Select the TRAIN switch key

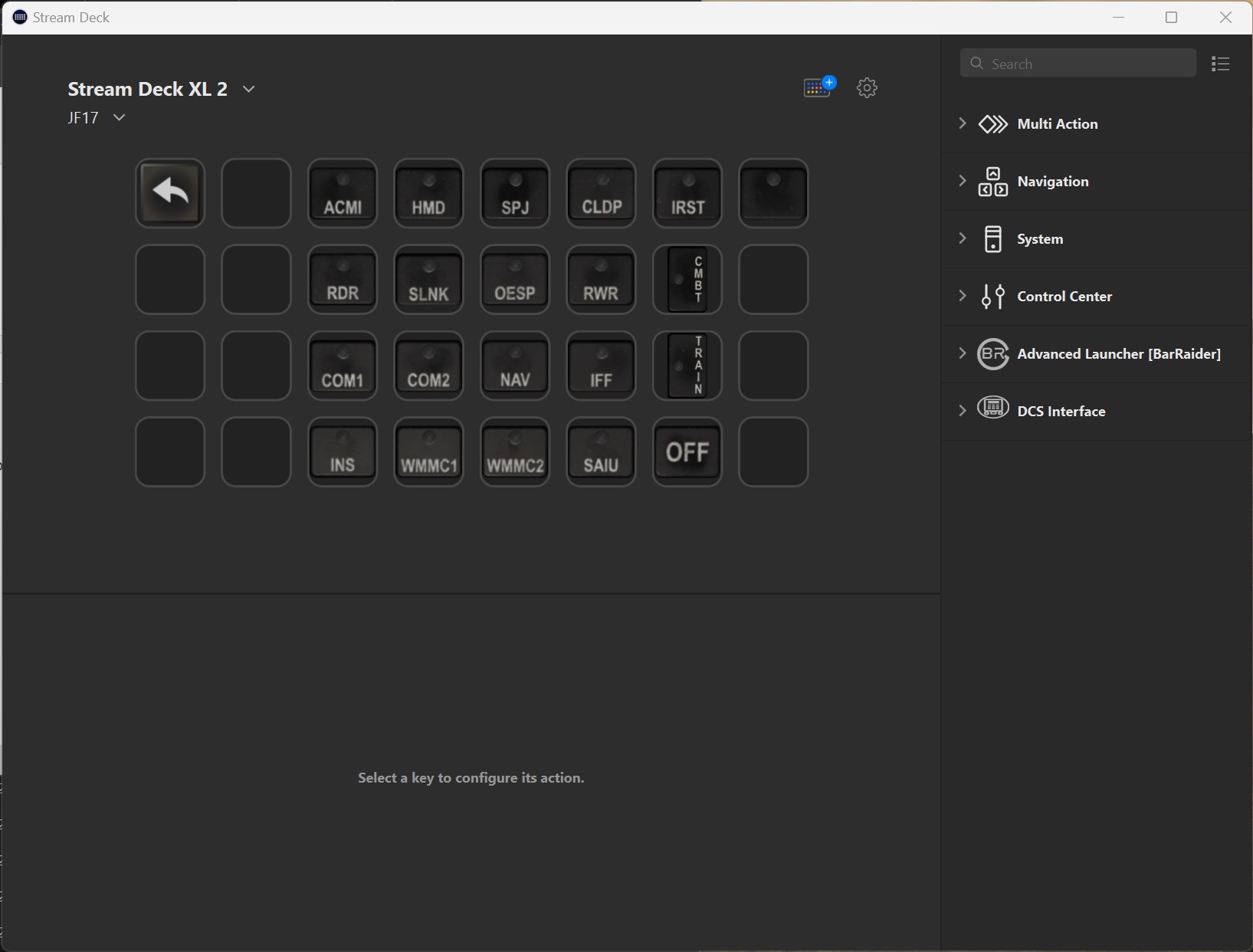pyautogui.click(x=687, y=366)
